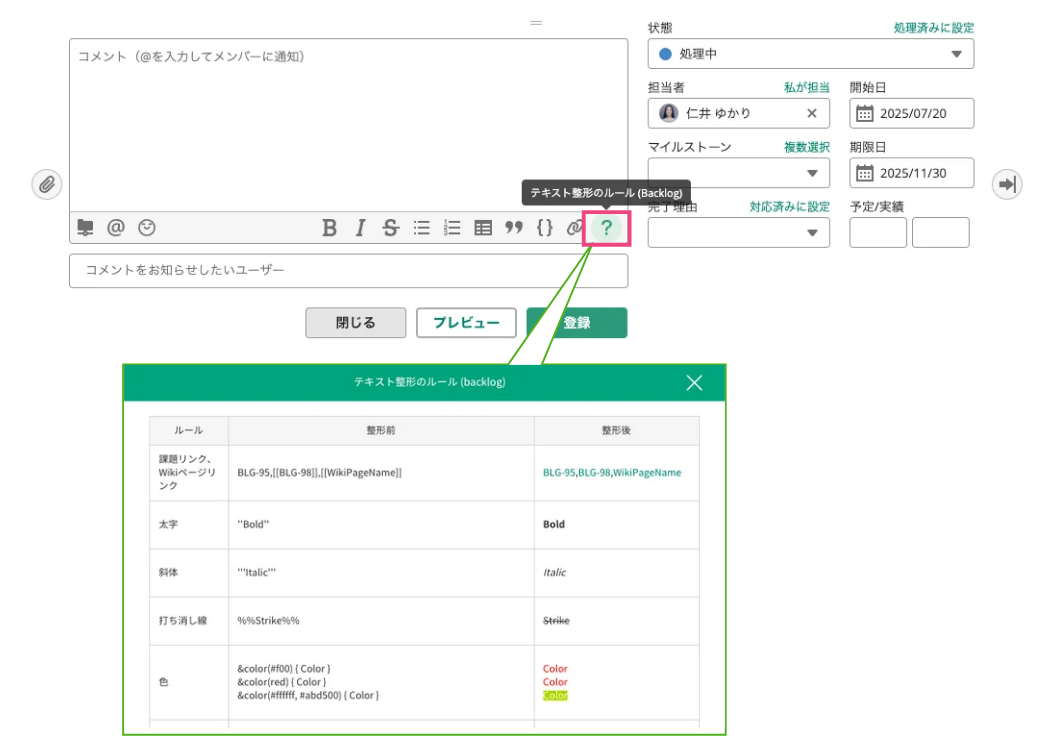Screen dimensions: 1057x748
Task: Click the 閉じる button
Action: tap(355, 323)
